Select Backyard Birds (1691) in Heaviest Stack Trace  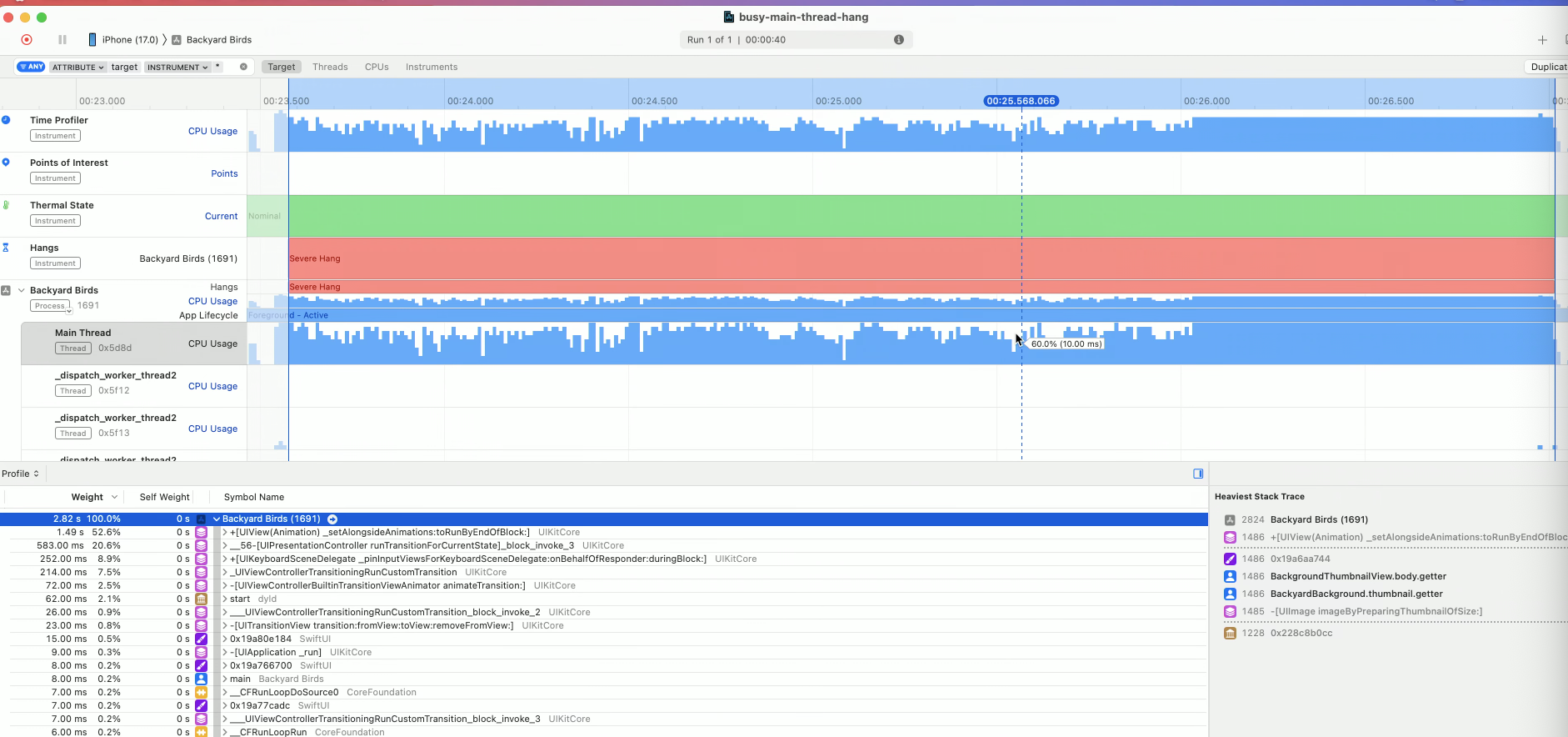(x=1319, y=519)
